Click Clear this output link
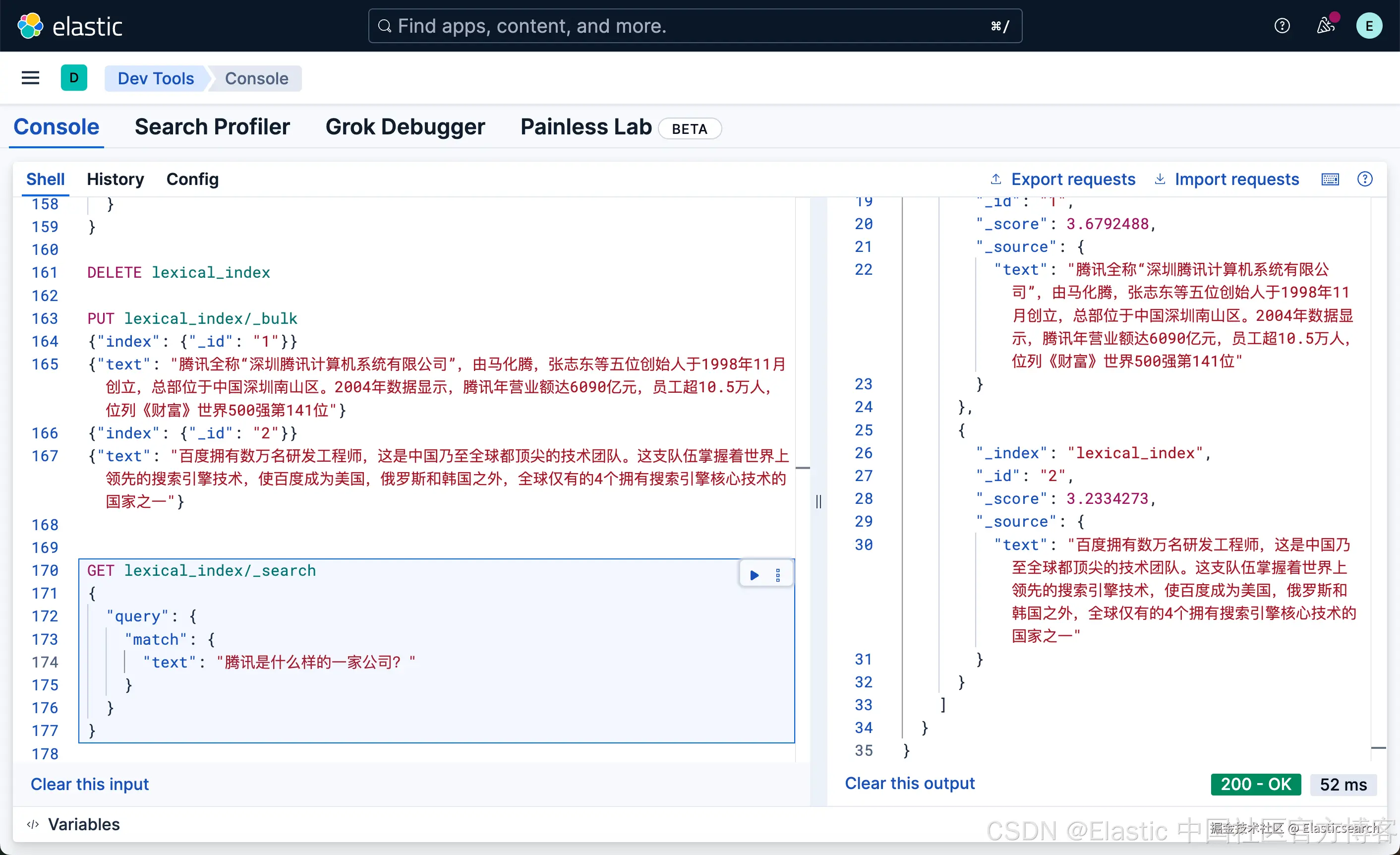Image resolution: width=1400 pixels, height=855 pixels. click(909, 784)
